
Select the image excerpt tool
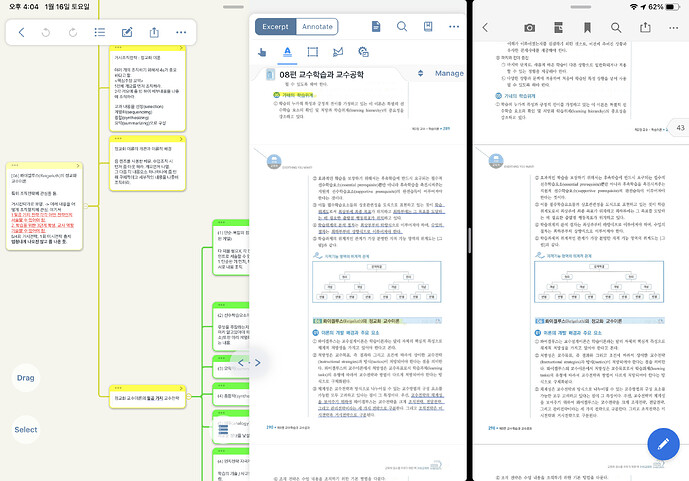[363, 52]
